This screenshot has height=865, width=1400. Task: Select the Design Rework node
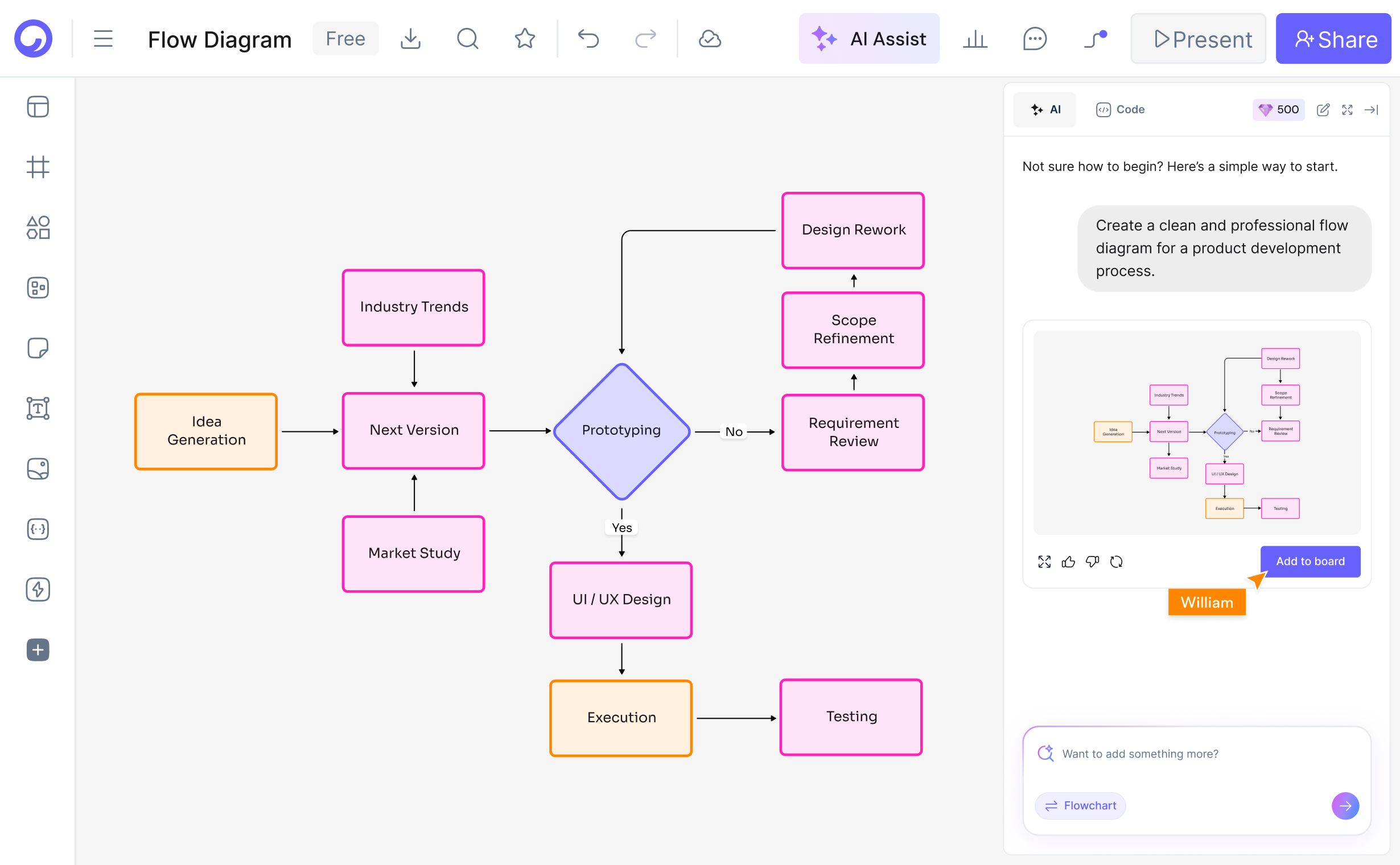point(853,230)
